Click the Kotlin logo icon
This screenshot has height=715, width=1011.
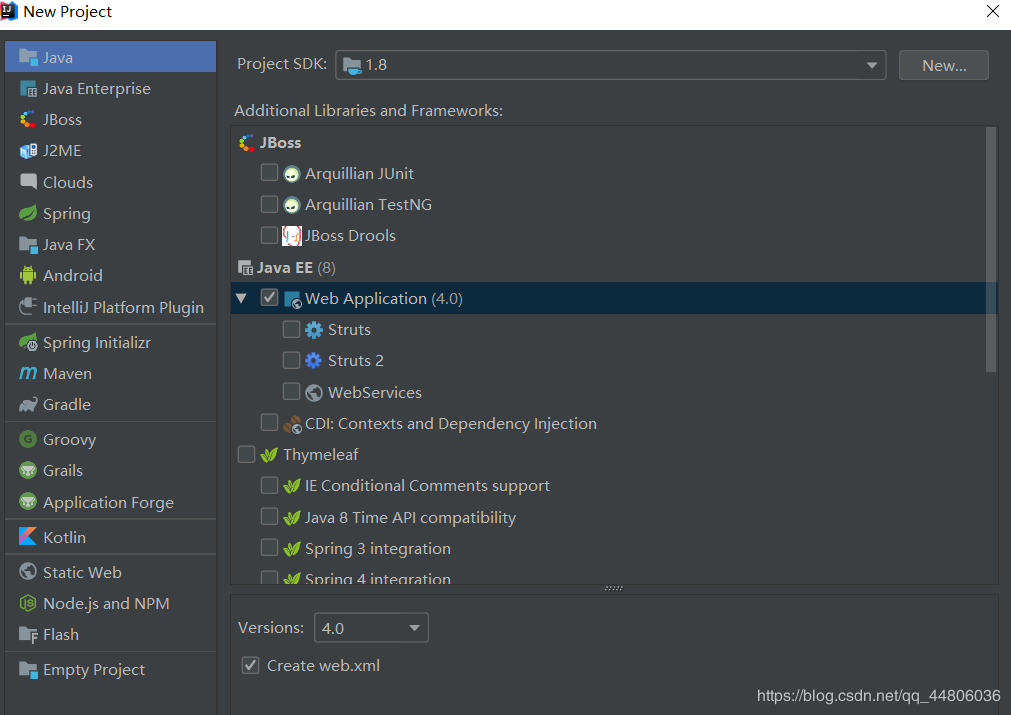(x=27, y=537)
